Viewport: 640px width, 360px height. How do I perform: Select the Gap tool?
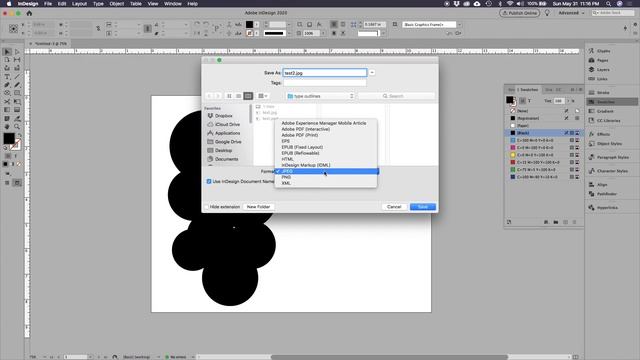[x=17, y=60]
